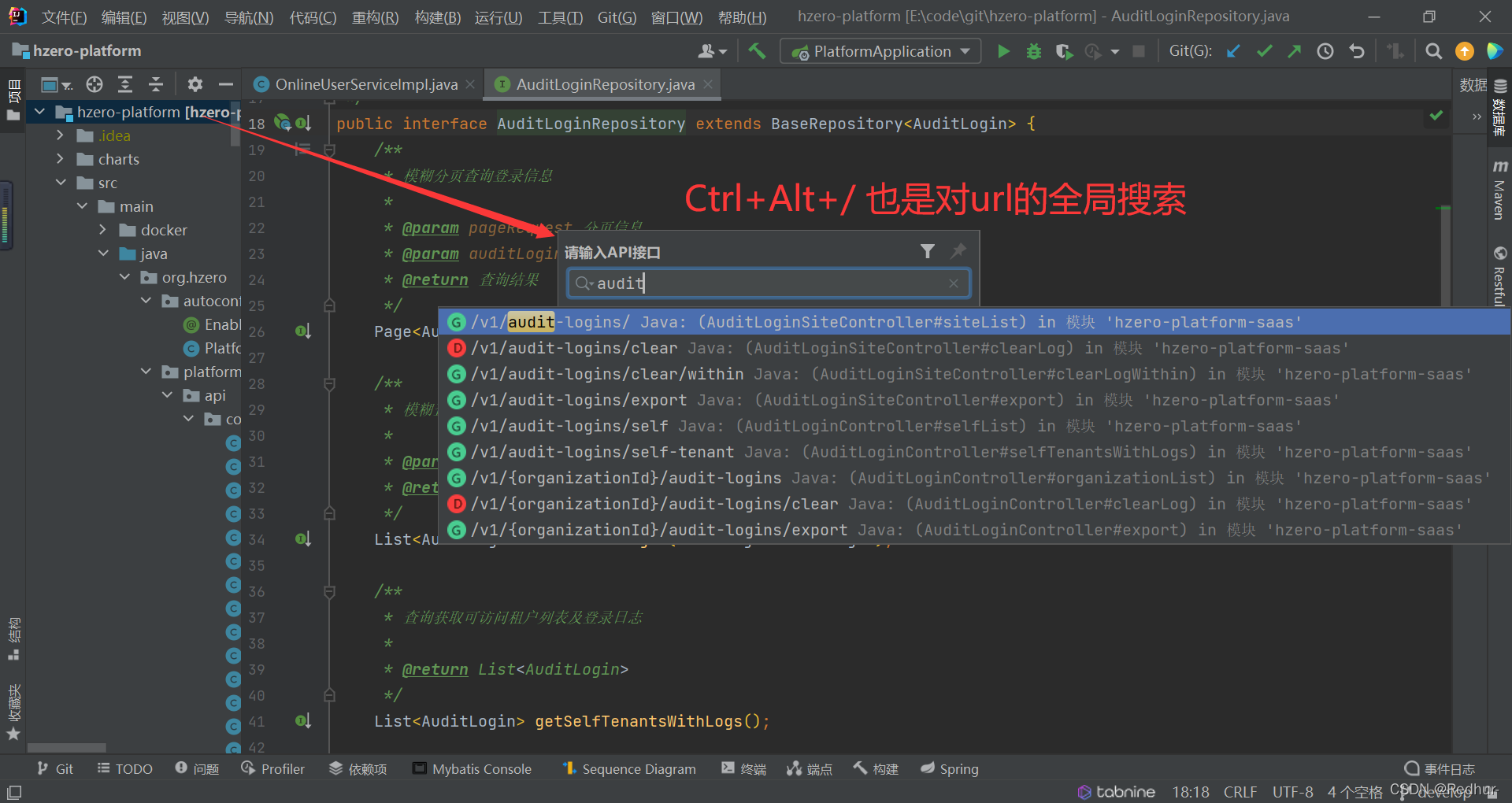Open the Profiler tool window
Screen dimensions: 1512x803
coord(272,769)
